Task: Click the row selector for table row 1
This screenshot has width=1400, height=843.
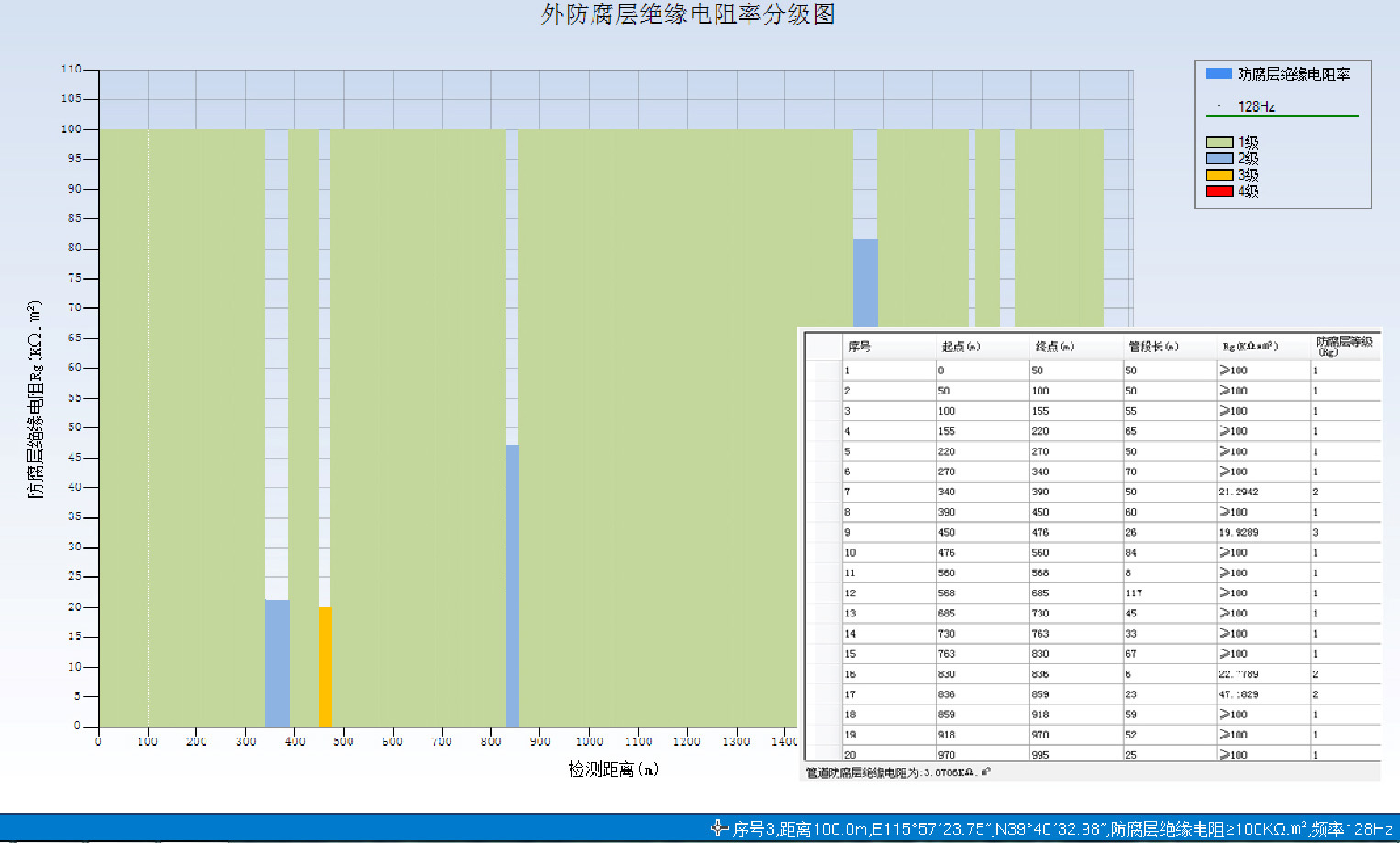Action: (824, 371)
